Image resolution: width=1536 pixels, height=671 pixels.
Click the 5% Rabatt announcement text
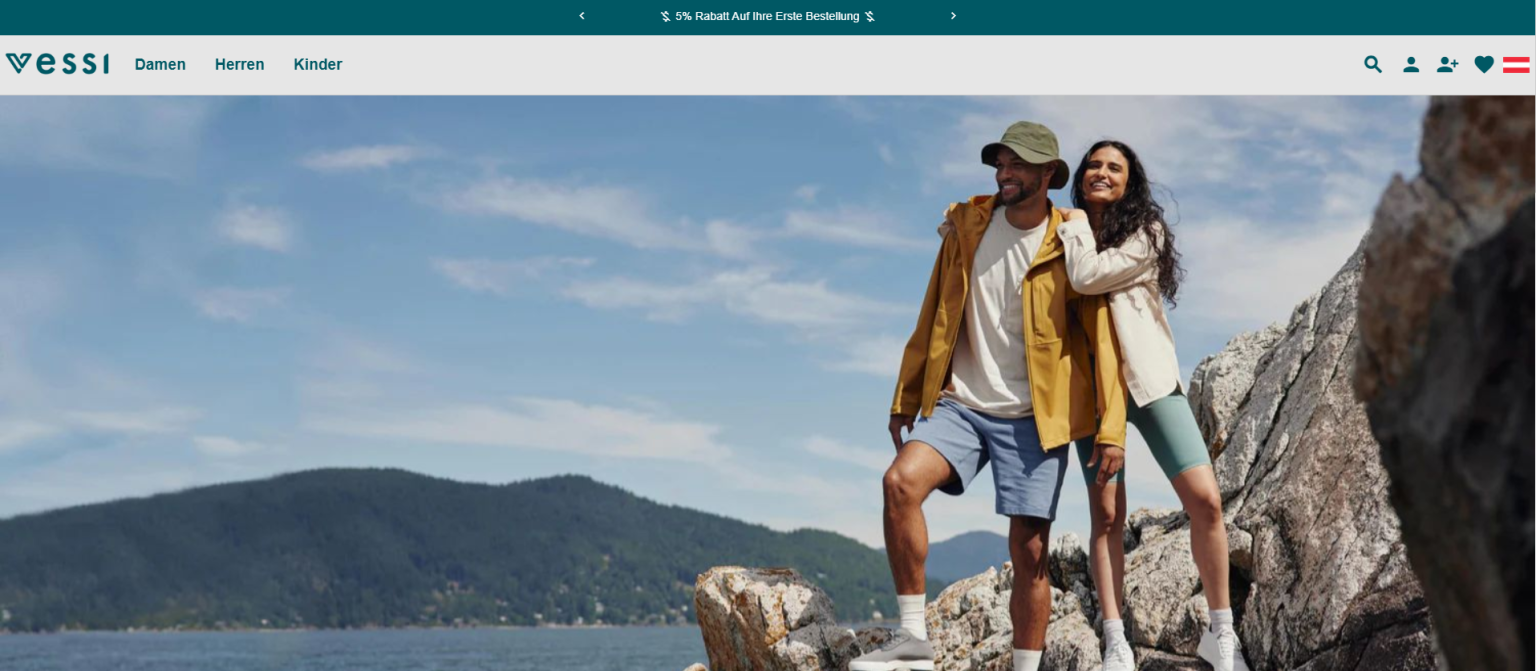[767, 16]
